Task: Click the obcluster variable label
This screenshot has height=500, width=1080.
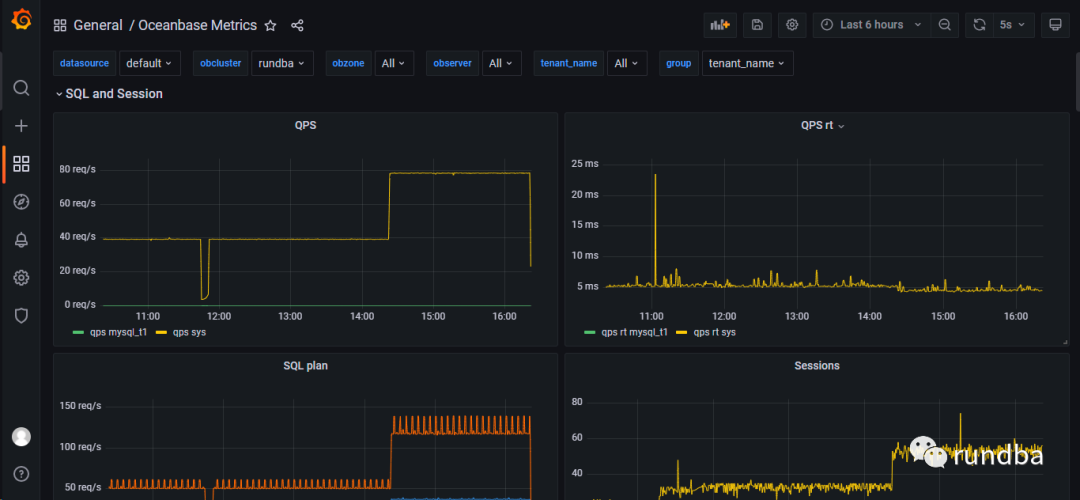Action: pyautogui.click(x=220, y=63)
